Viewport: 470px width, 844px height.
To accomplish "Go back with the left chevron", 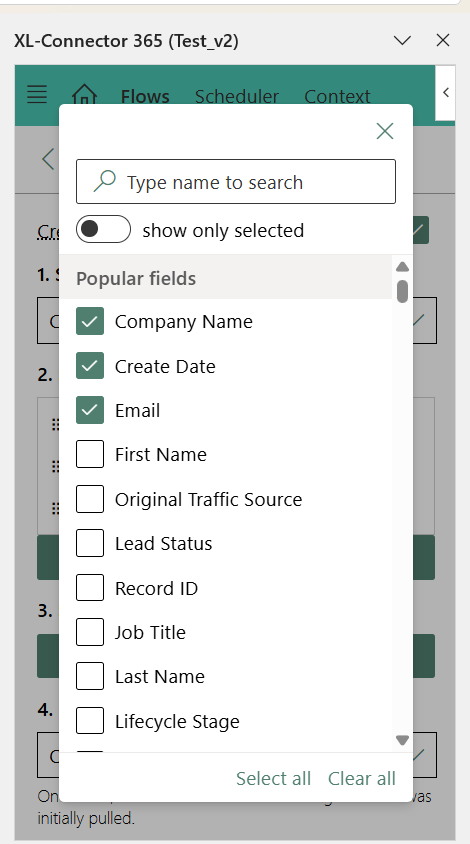I will [48, 159].
